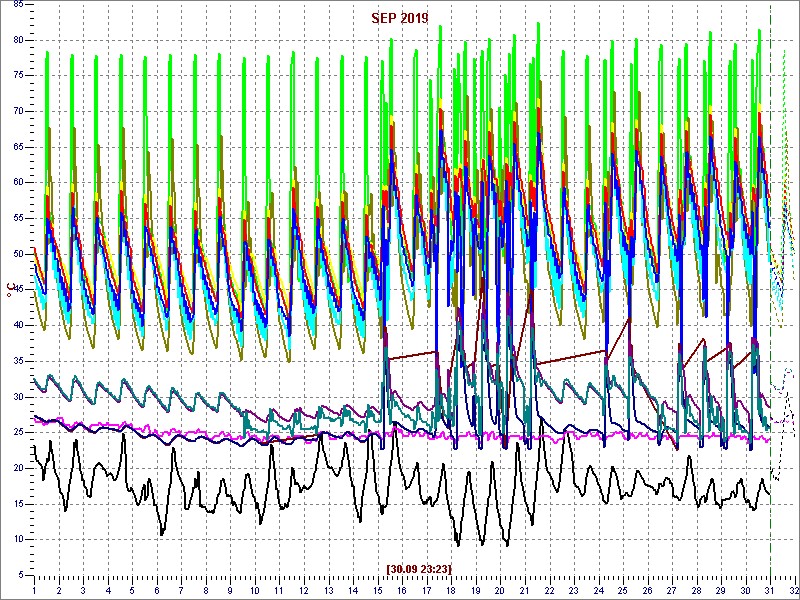Click day 32 on the date axis
This screenshot has height=600, width=800.
[x=794, y=591]
